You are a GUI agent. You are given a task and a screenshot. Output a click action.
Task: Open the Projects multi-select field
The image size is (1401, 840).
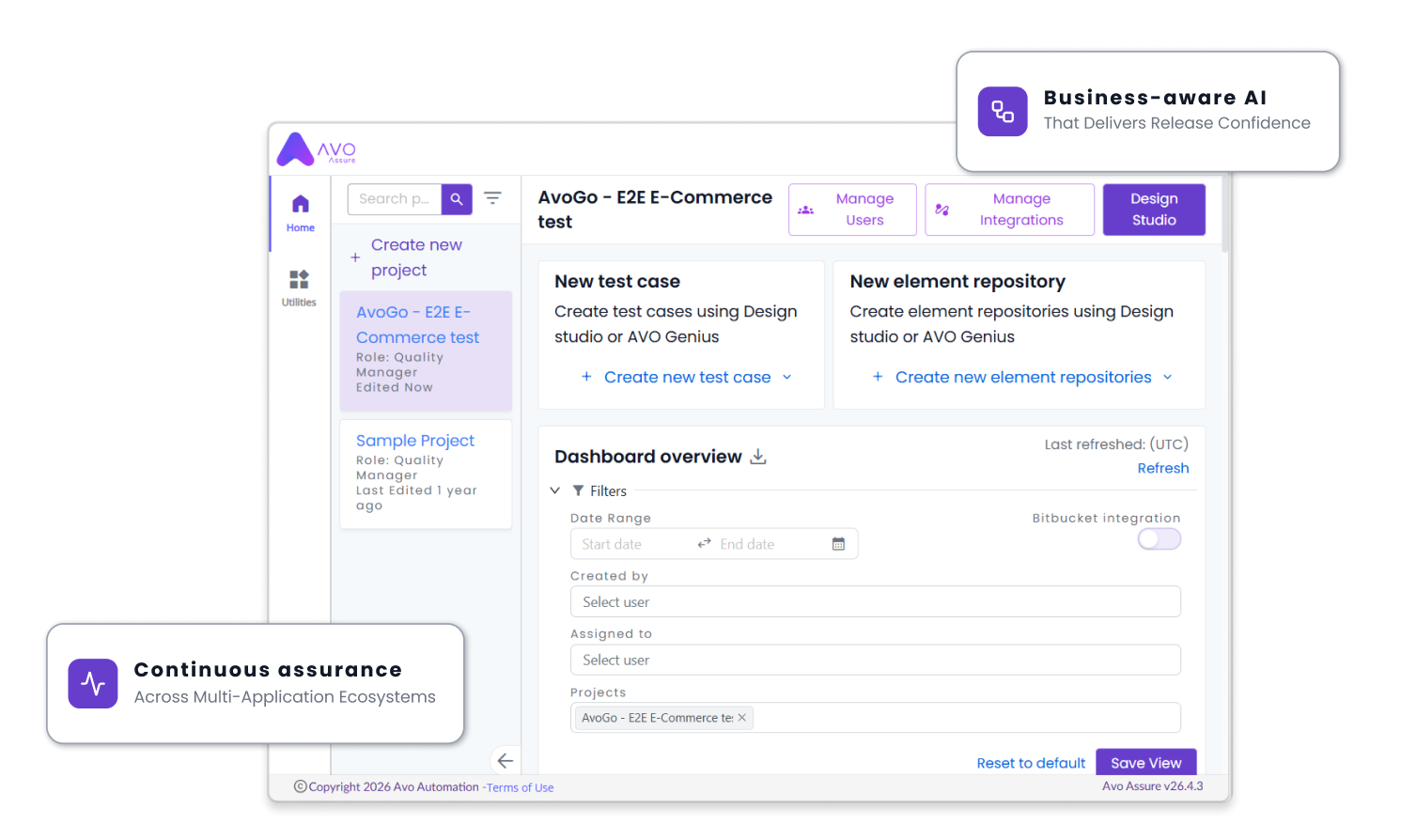(x=875, y=718)
